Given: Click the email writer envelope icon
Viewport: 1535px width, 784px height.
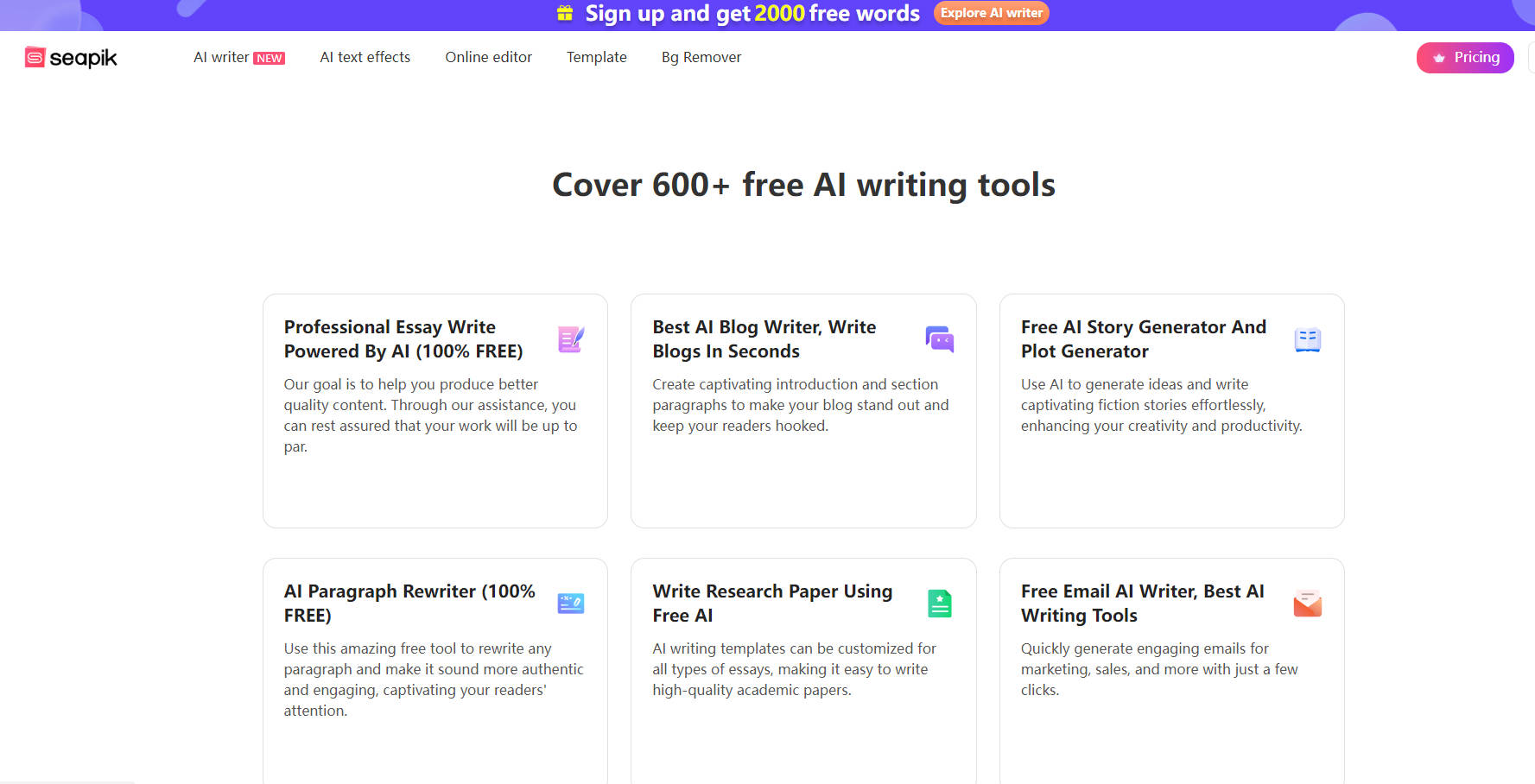Looking at the screenshot, I should tap(1307, 604).
